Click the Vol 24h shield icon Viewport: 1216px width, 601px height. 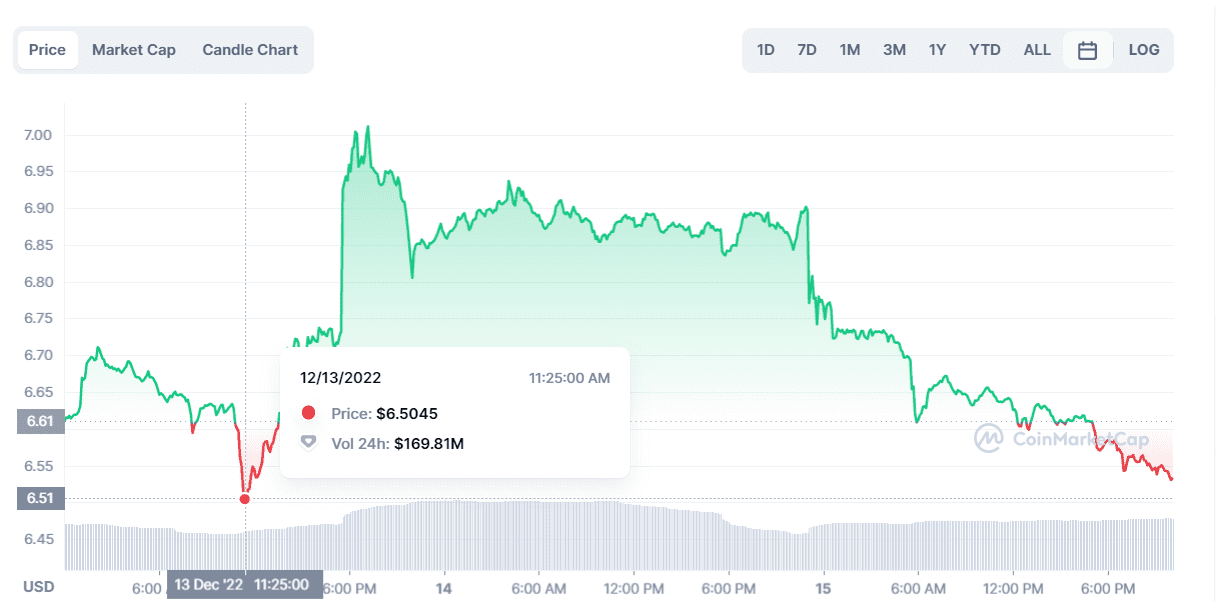tap(309, 440)
